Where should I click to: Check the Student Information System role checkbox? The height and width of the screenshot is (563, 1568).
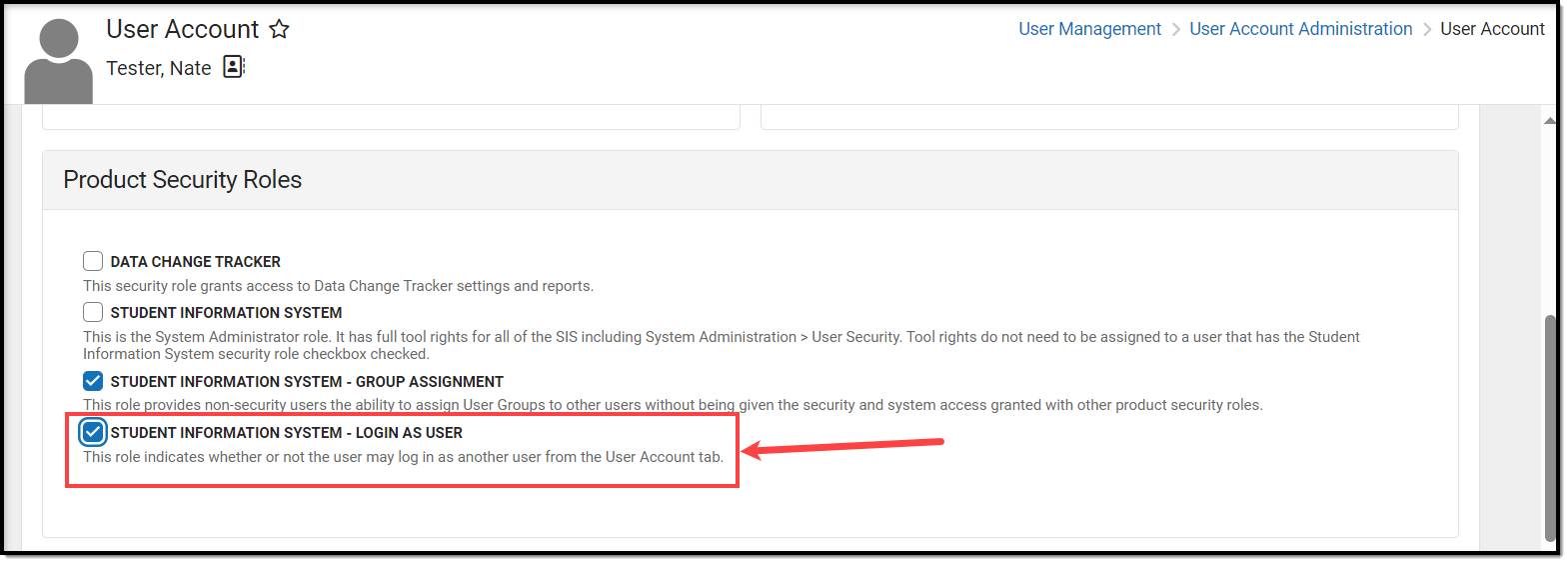click(93, 312)
